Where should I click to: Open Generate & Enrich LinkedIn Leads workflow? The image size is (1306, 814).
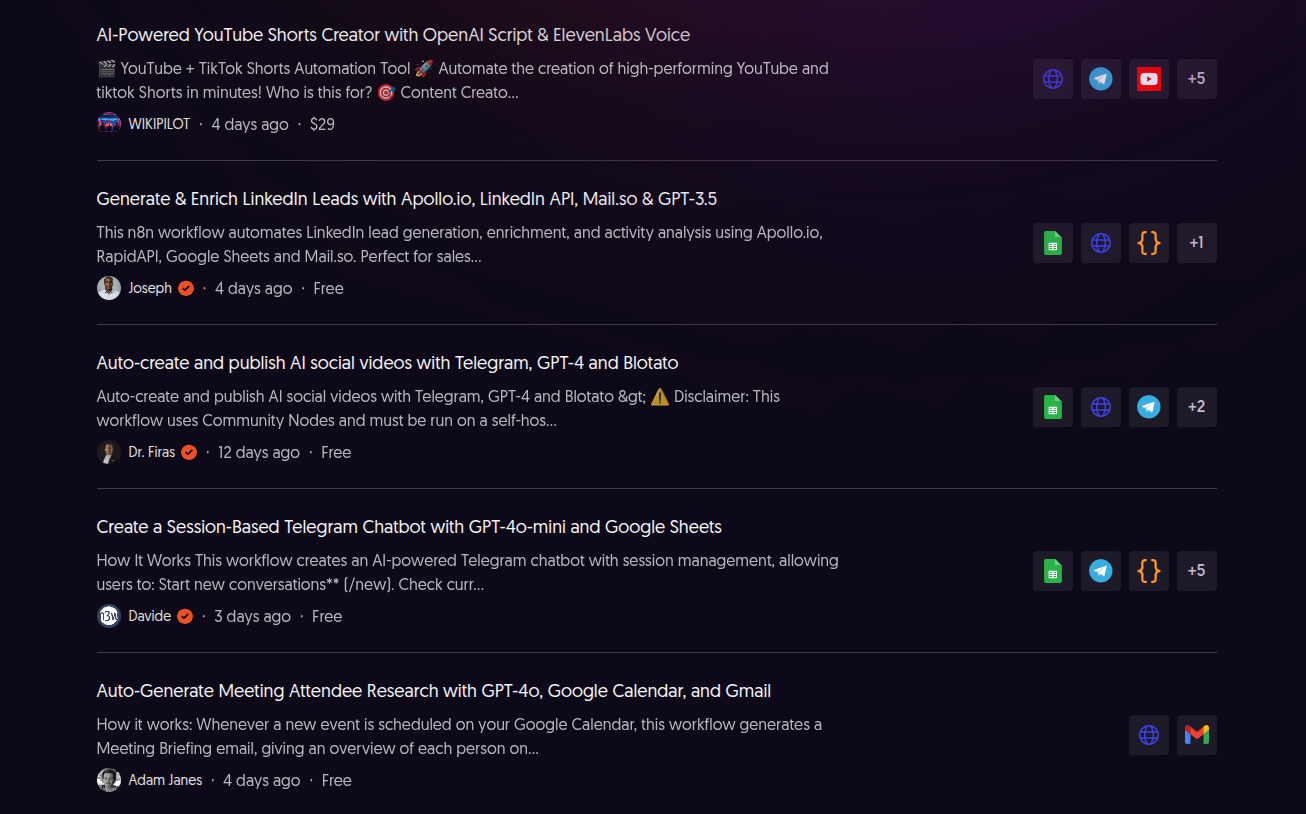[x=406, y=199]
